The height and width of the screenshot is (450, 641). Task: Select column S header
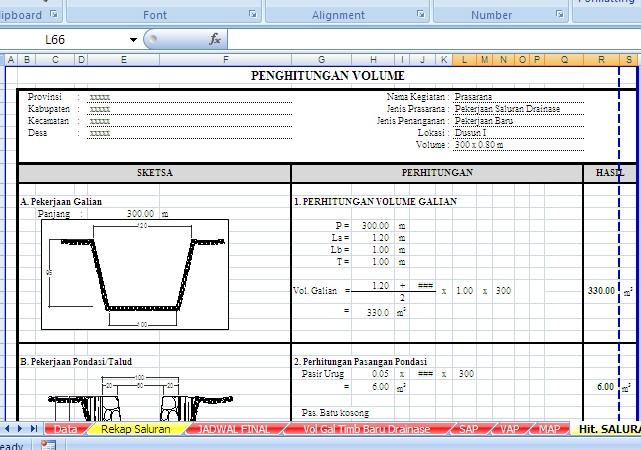(629, 60)
